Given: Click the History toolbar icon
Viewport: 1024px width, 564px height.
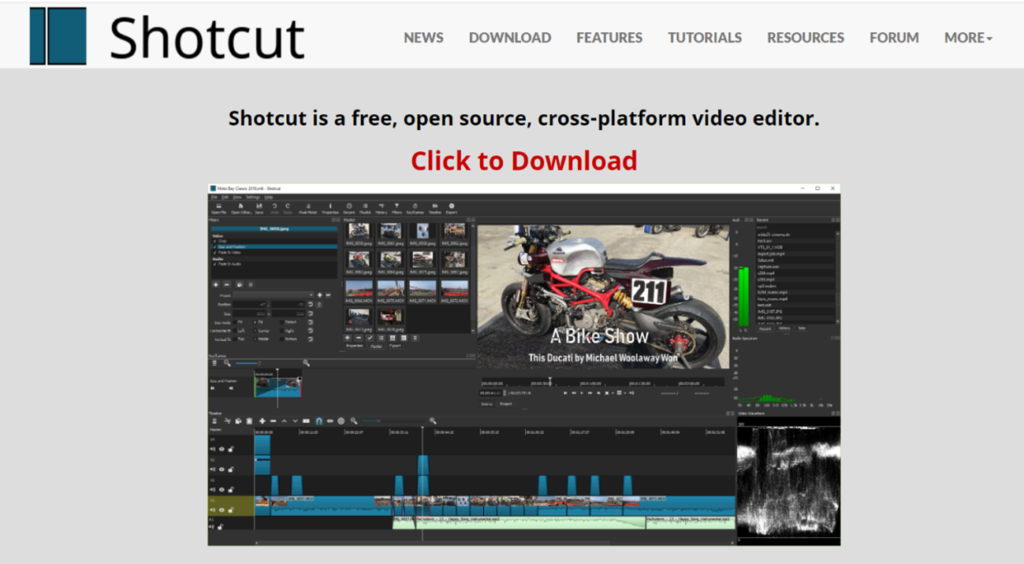Looking at the screenshot, I should pos(381,208).
